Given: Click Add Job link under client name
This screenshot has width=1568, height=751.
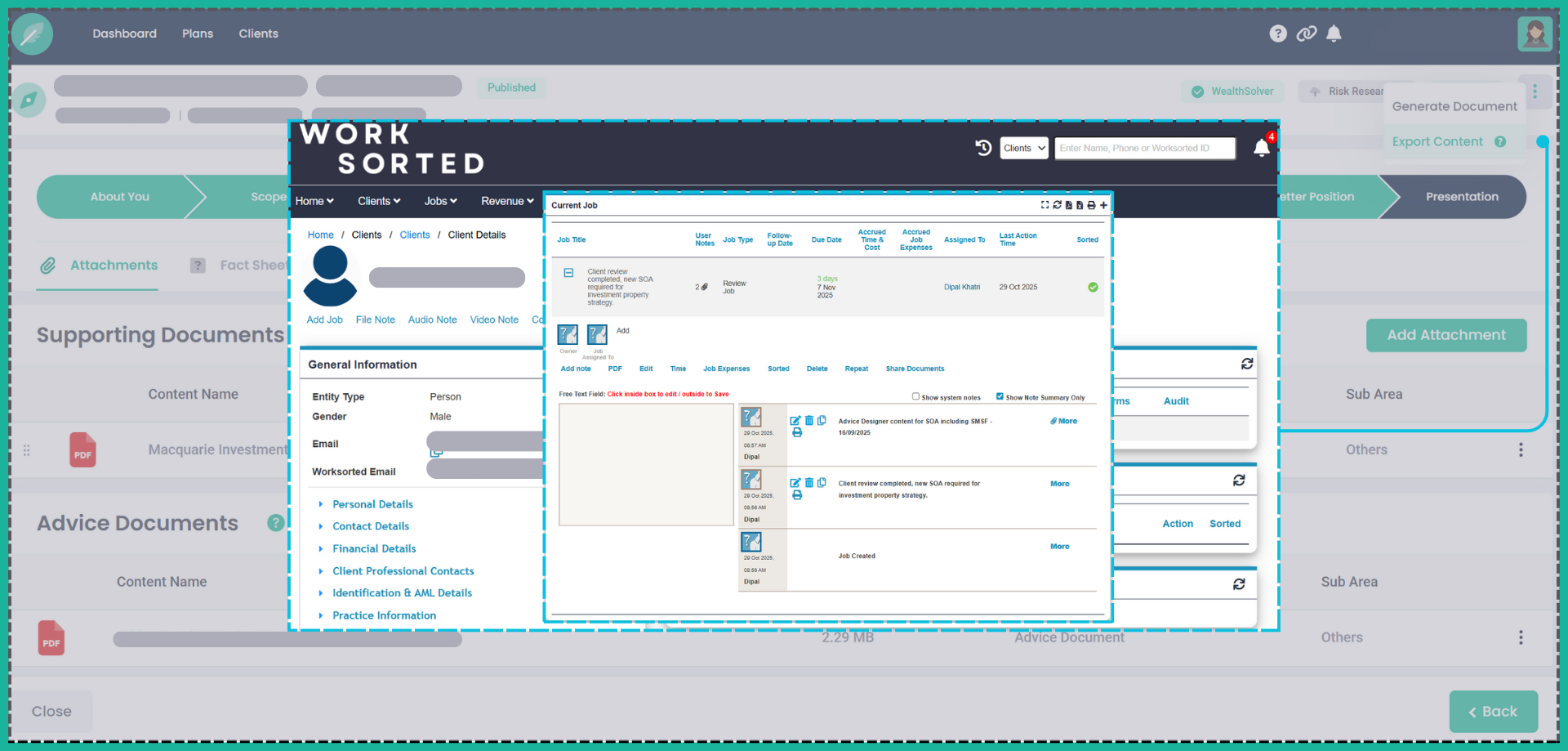Looking at the screenshot, I should click(324, 320).
